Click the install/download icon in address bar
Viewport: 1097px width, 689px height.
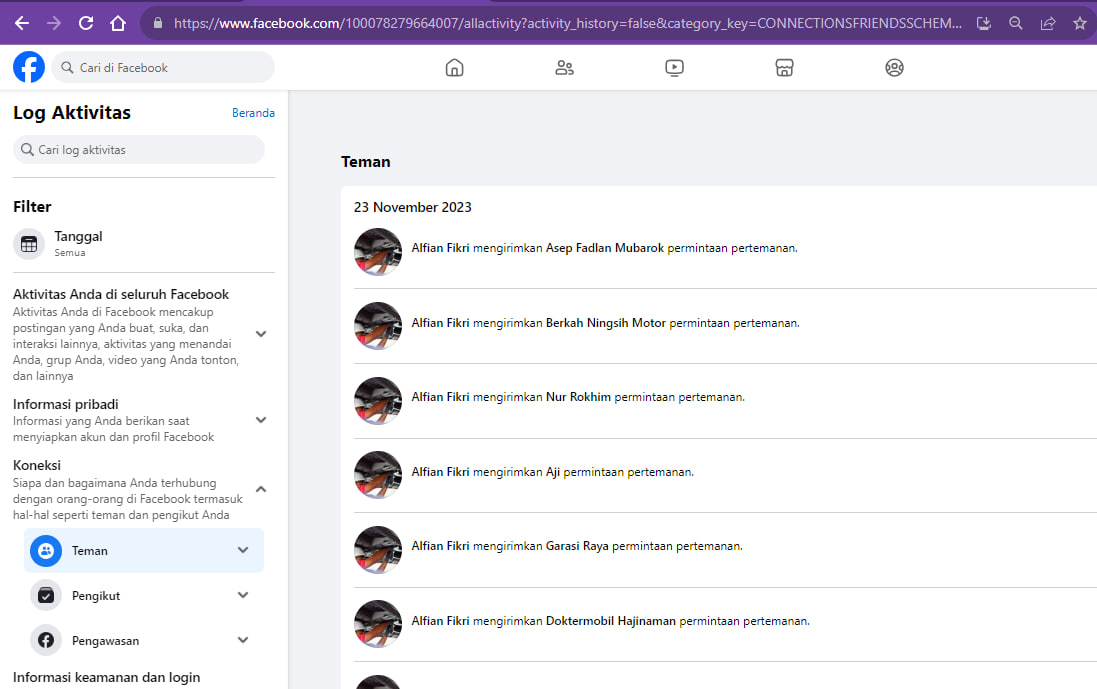[x=984, y=23]
